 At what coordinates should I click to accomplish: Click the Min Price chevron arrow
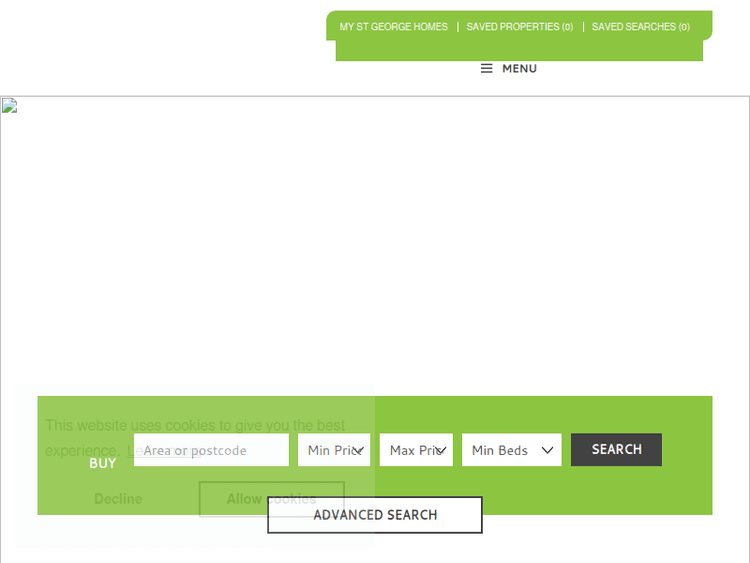[359, 450]
